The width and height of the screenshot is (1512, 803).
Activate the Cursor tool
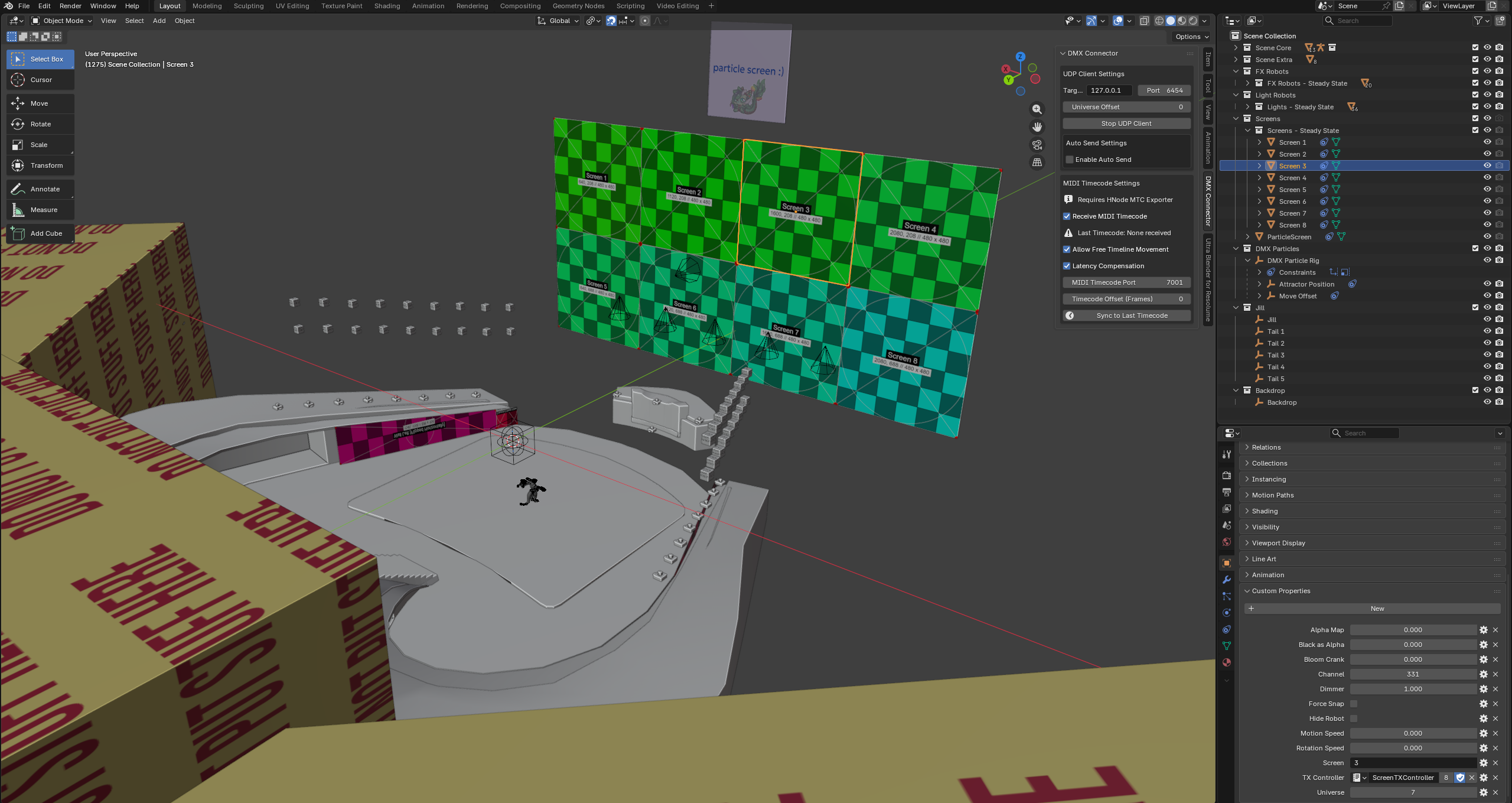tap(40, 80)
